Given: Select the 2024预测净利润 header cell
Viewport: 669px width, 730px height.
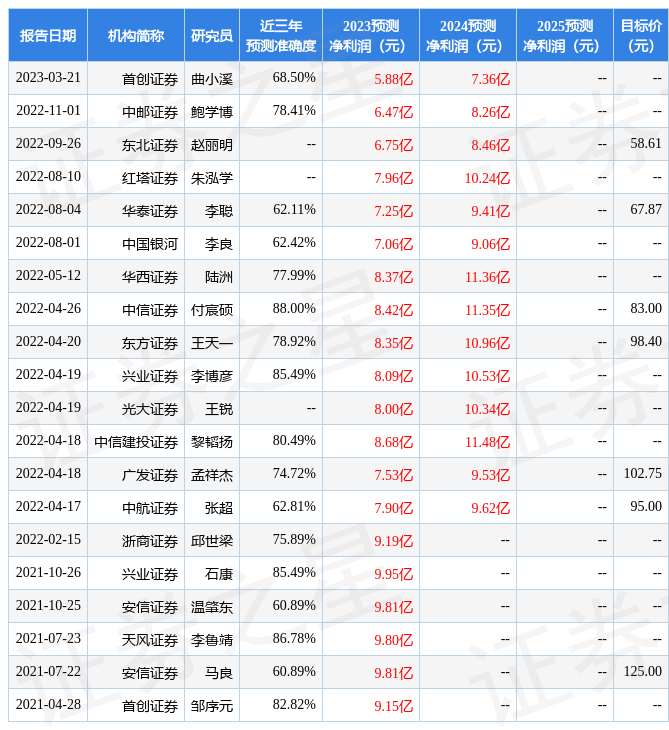Looking at the screenshot, I should click(x=468, y=35).
